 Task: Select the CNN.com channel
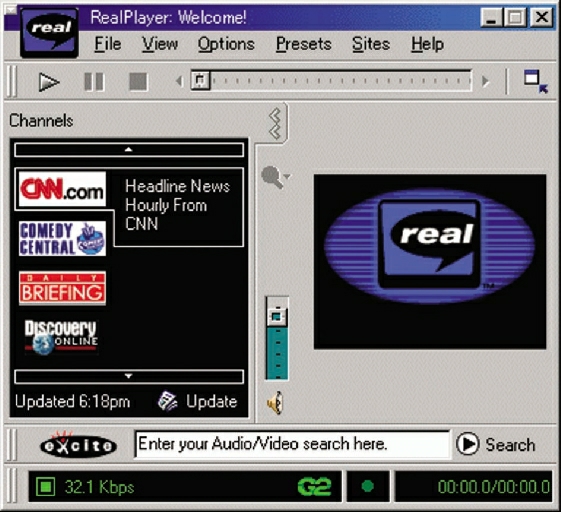point(62,189)
